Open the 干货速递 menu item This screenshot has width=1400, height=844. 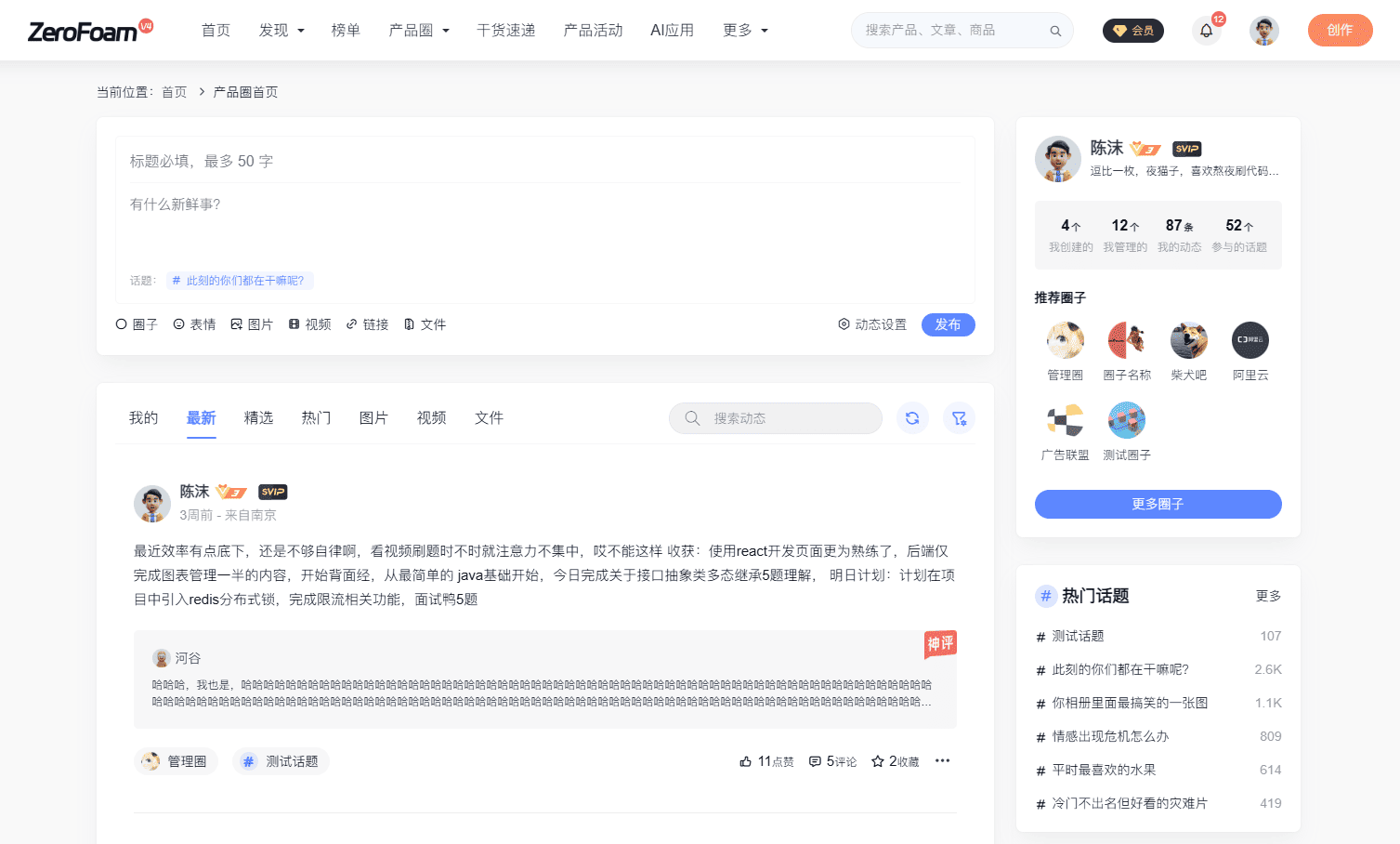(x=505, y=30)
